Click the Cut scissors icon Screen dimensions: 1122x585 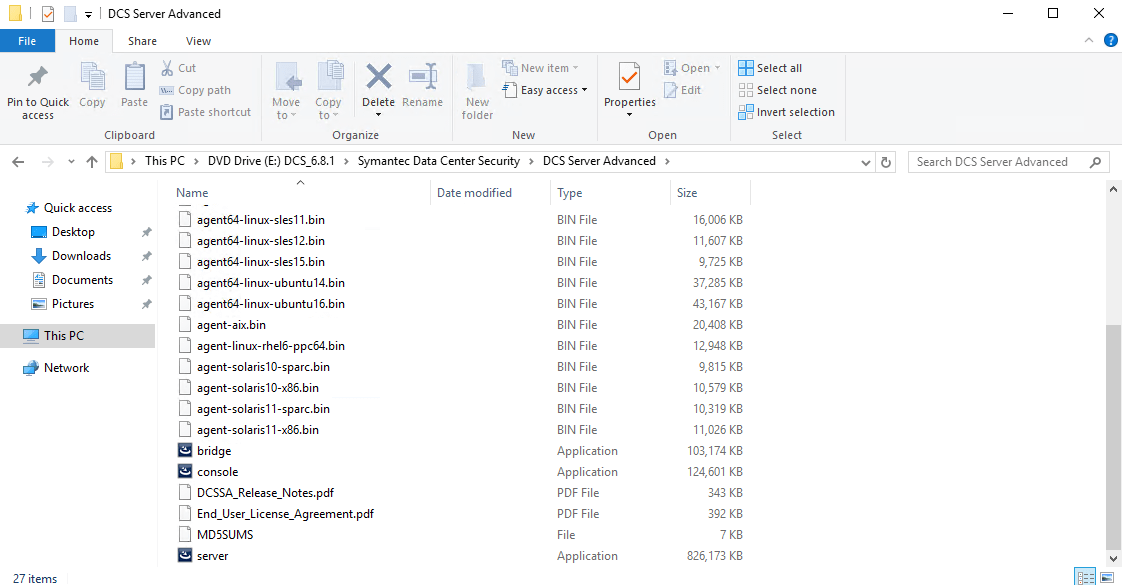pyautogui.click(x=167, y=68)
